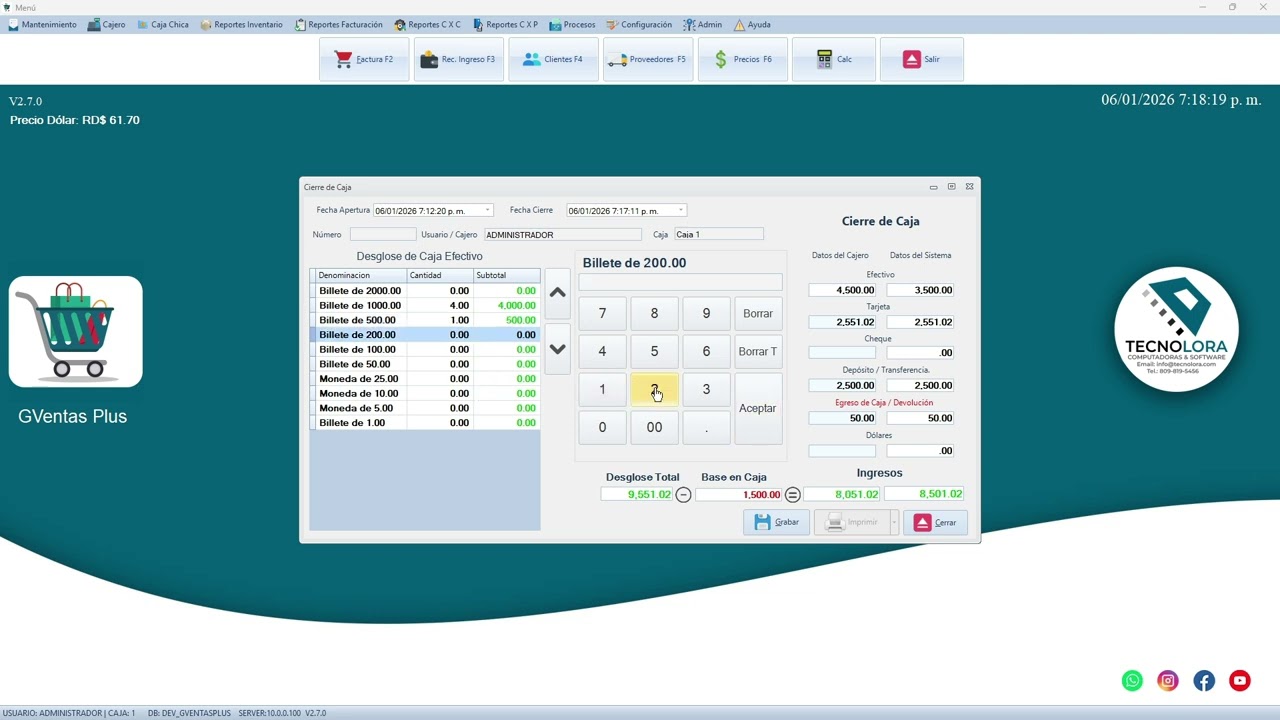Screen dimensions: 1280x720
Task: Click keypad digit 1
Action: point(602,390)
